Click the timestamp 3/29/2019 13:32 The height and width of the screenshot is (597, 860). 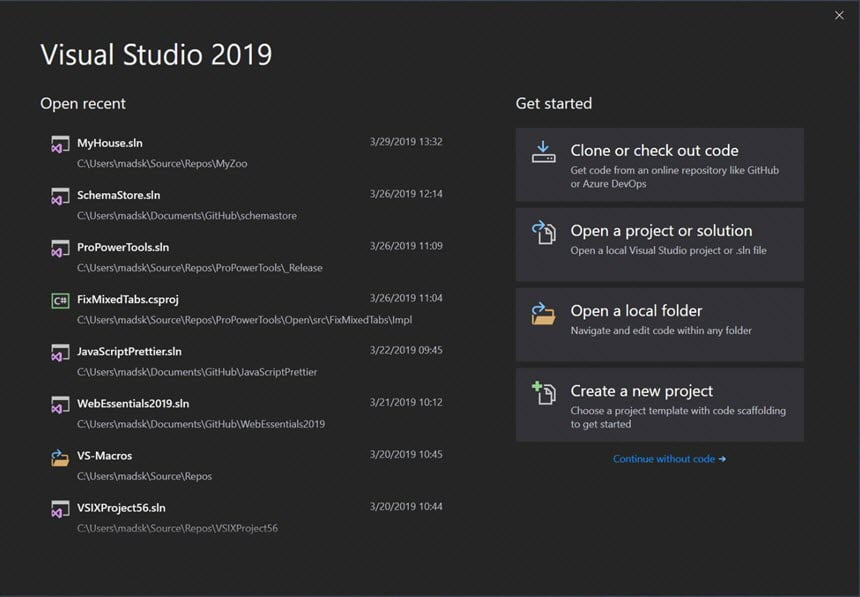click(x=406, y=142)
